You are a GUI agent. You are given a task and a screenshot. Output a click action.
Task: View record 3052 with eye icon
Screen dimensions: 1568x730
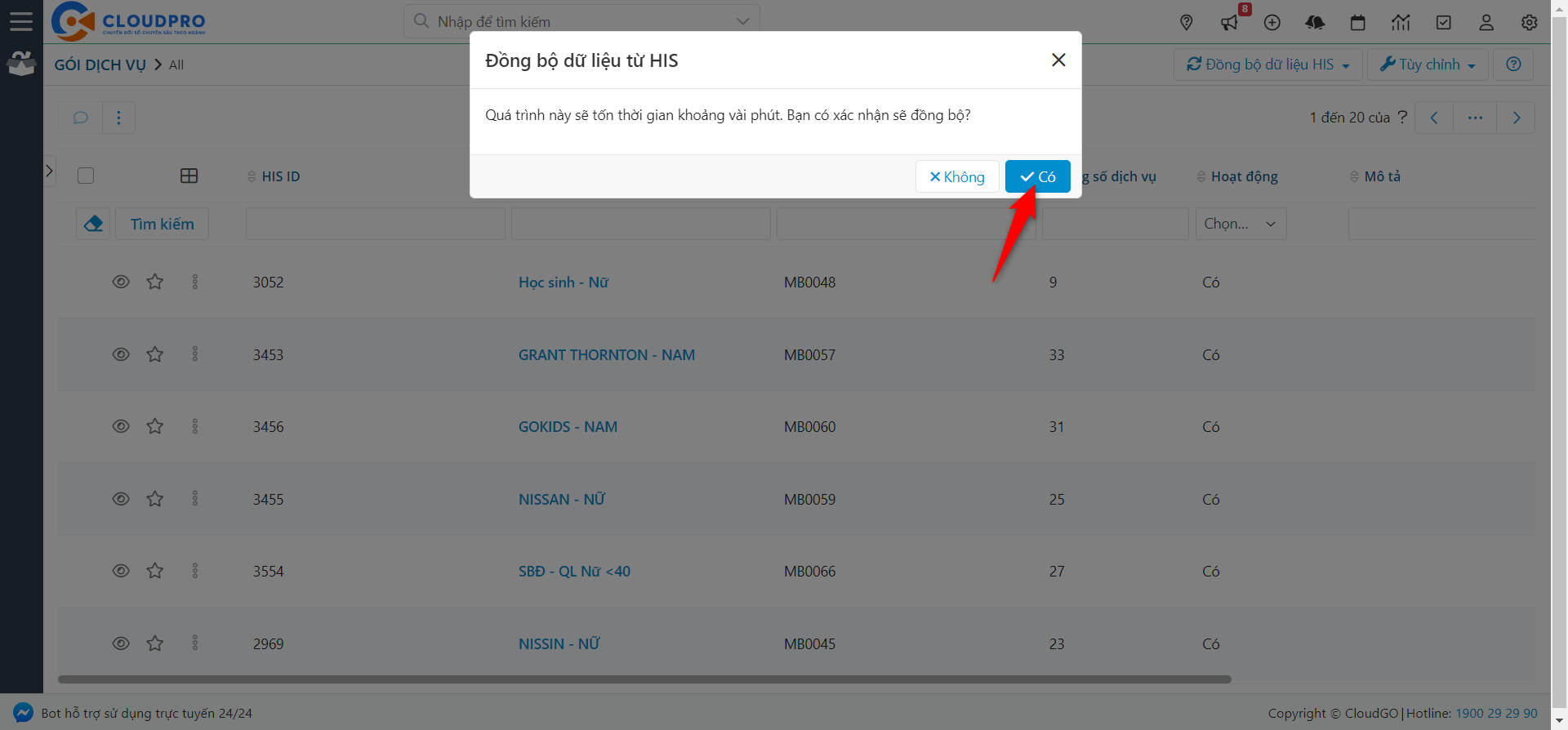pos(121,282)
